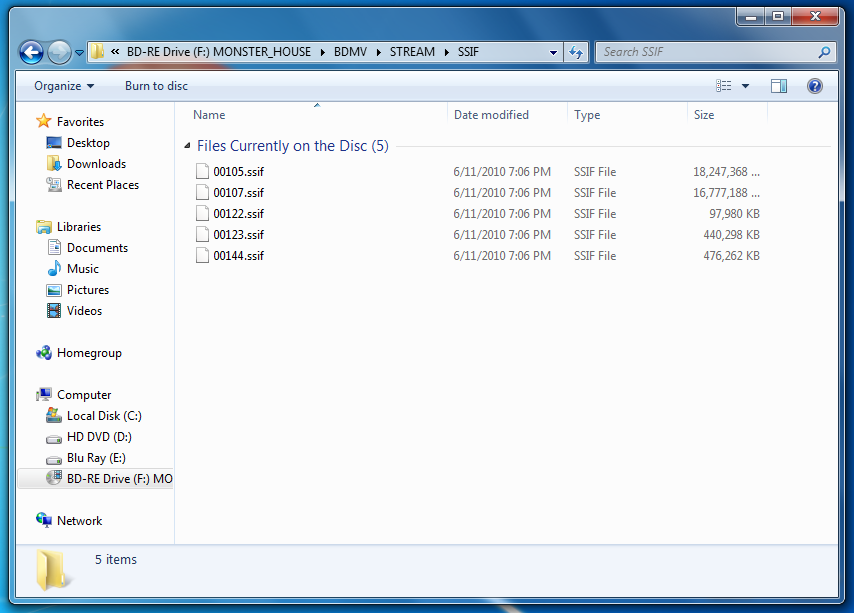The width and height of the screenshot is (854, 613).
Task: Open Recent Places in sidebar
Action: (103, 185)
